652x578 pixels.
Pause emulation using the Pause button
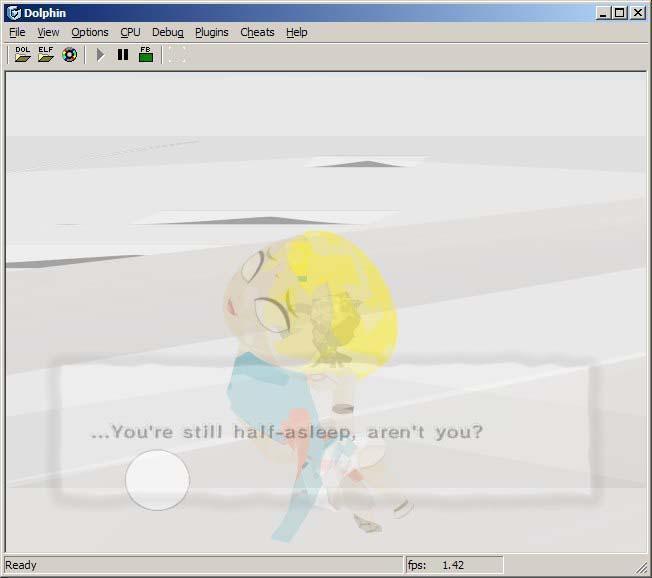(x=123, y=54)
